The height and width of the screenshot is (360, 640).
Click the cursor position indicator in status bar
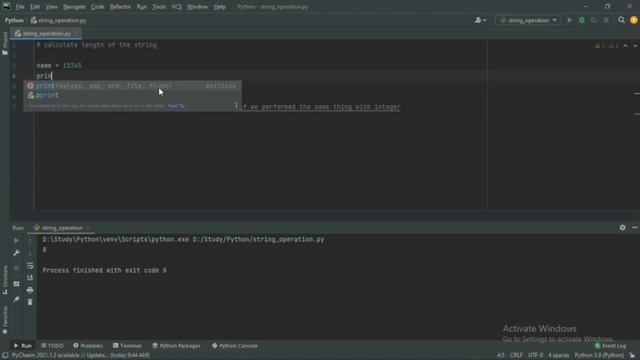[500, 356]
